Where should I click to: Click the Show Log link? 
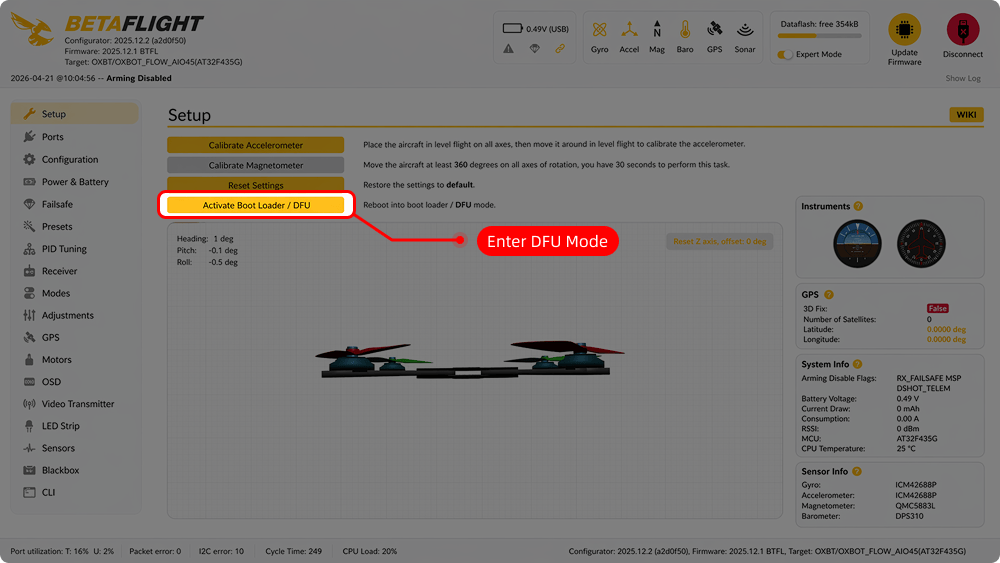pos(963,78)
